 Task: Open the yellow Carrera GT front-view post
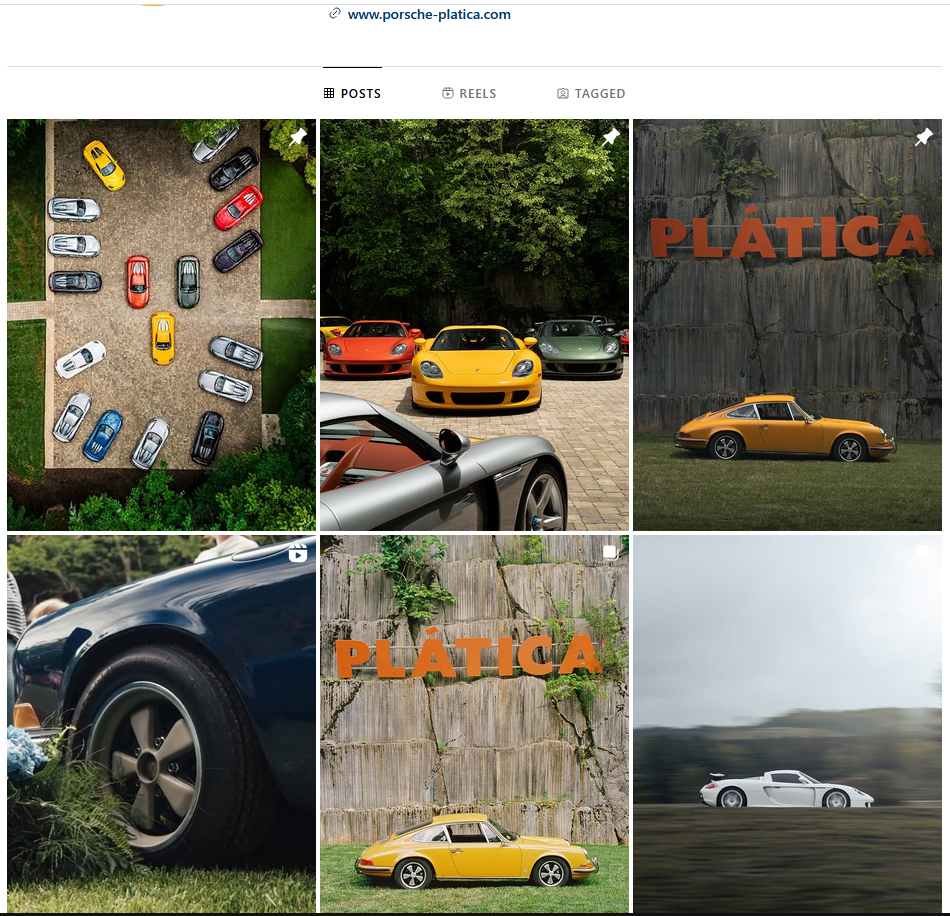[x=474, y=325]
